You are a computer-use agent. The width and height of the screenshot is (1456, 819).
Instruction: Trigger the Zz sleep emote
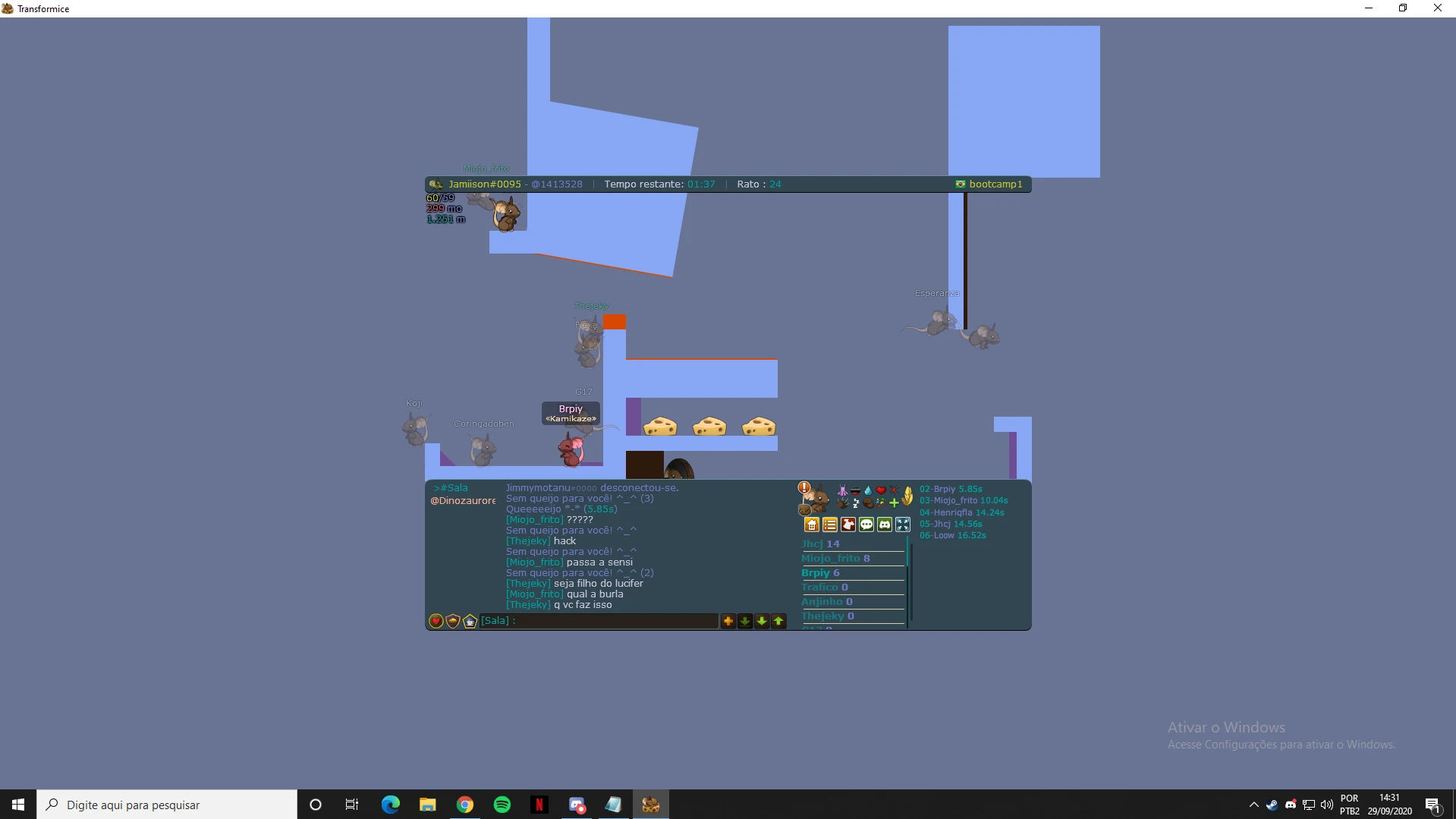point(855,502)
